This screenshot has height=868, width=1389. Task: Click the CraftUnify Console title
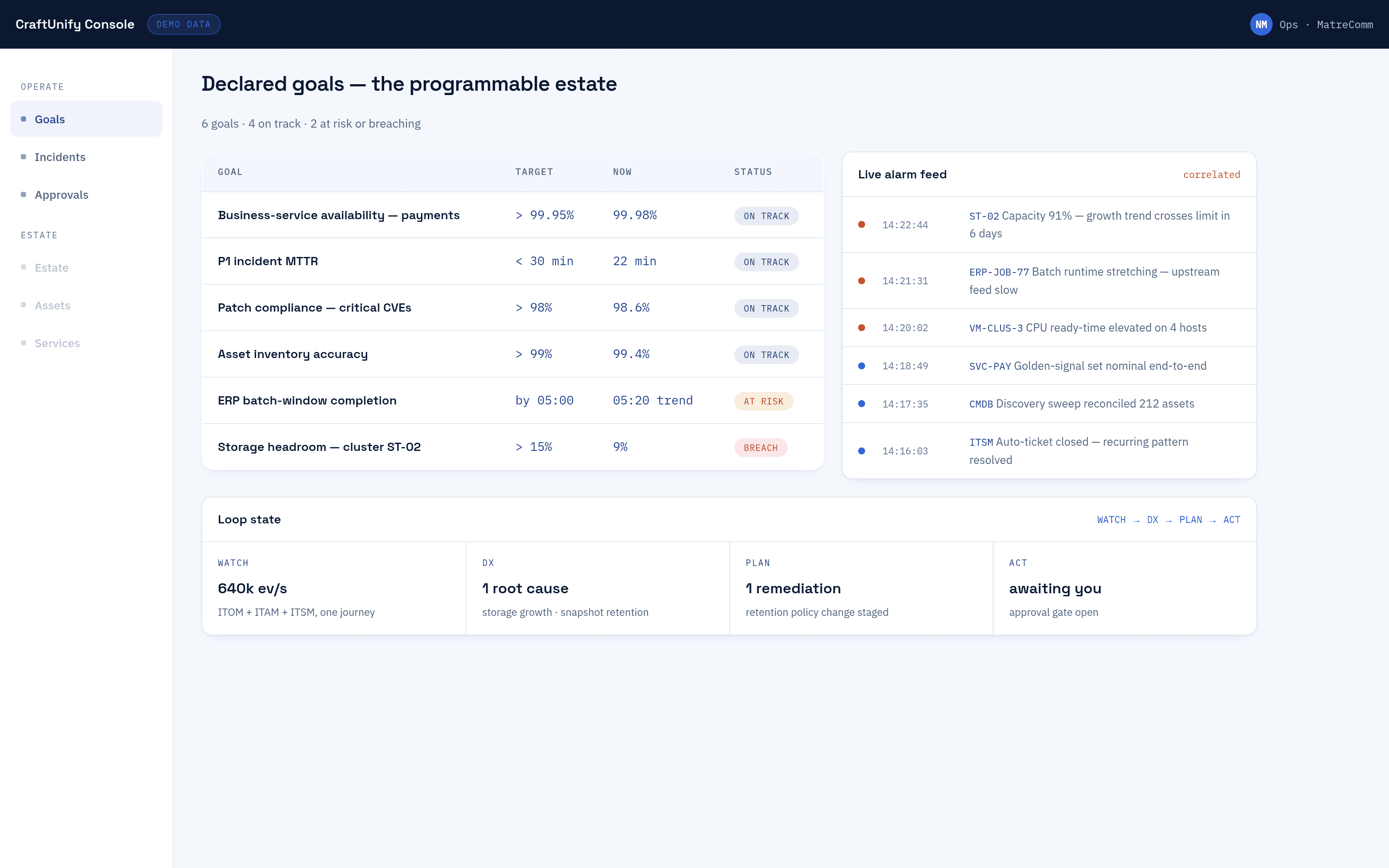[x=75, y=24]
